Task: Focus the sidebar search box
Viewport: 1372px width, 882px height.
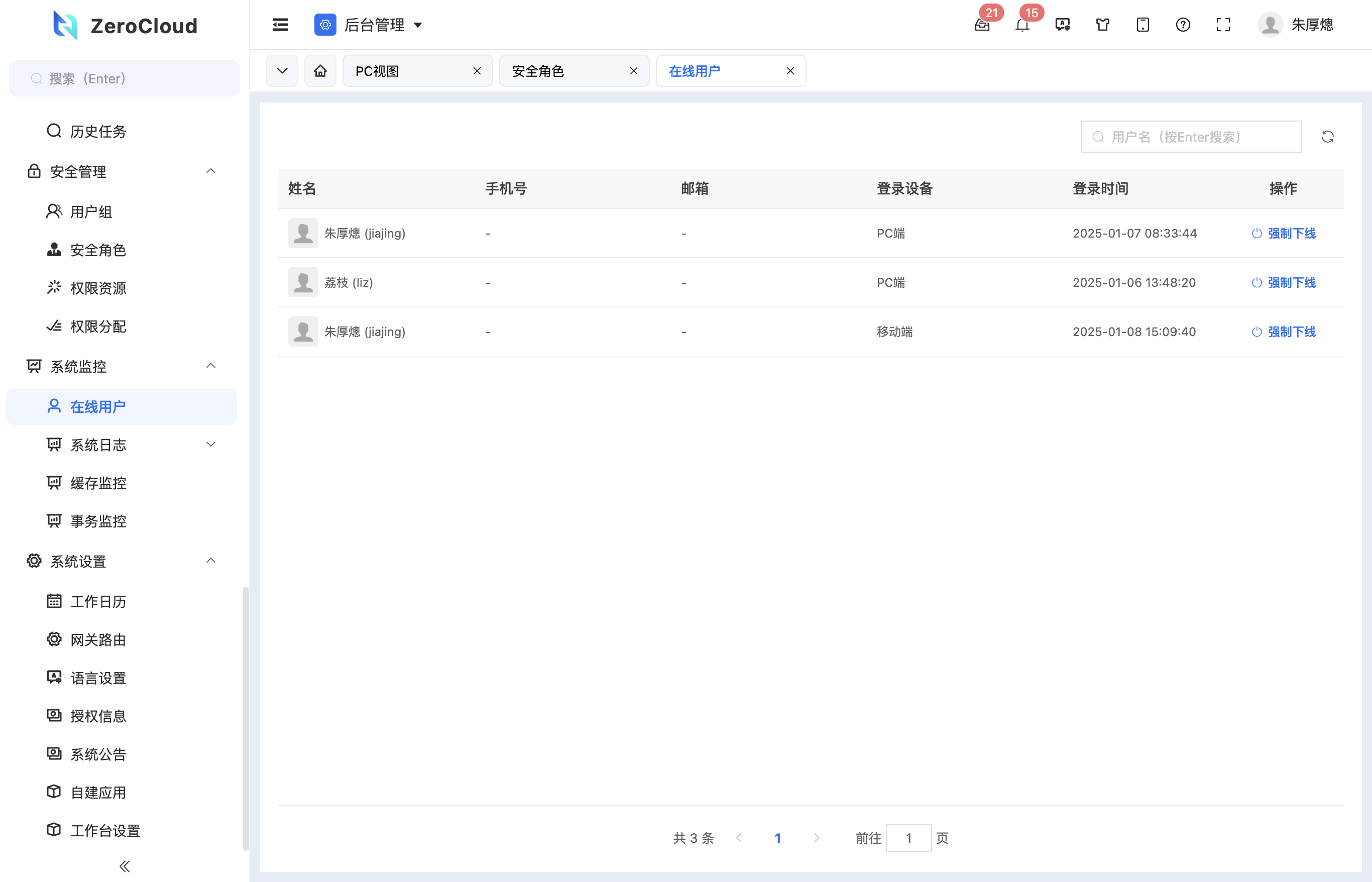Action: (124, 78)
